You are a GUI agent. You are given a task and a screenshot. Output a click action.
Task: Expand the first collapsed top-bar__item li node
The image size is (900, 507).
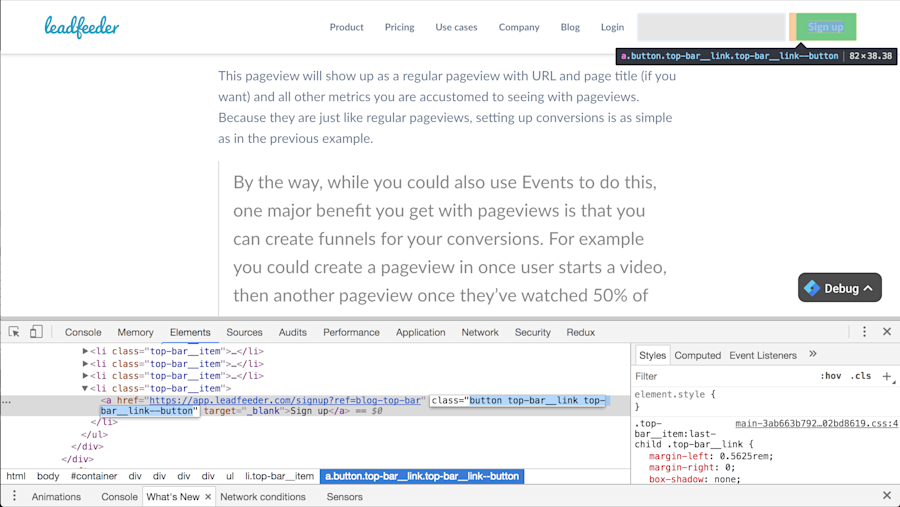point(85,351)
